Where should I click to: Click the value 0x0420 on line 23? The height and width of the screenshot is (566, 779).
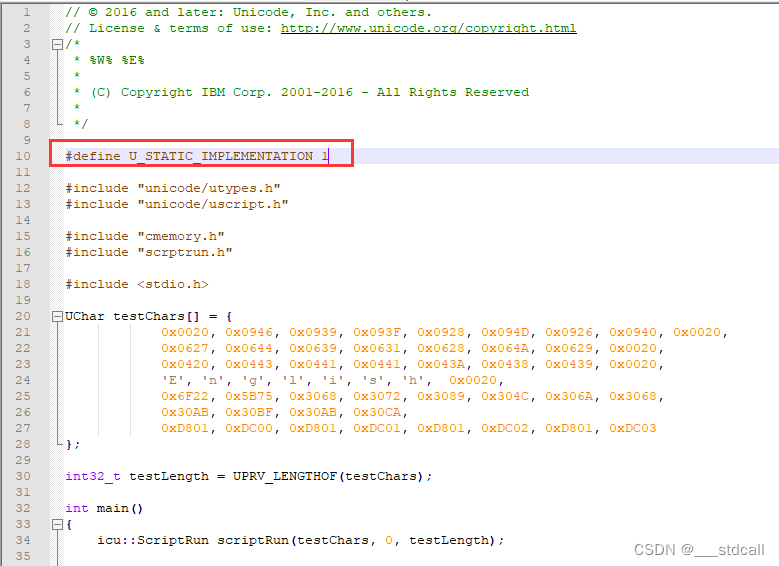click(x=185, y=364)
